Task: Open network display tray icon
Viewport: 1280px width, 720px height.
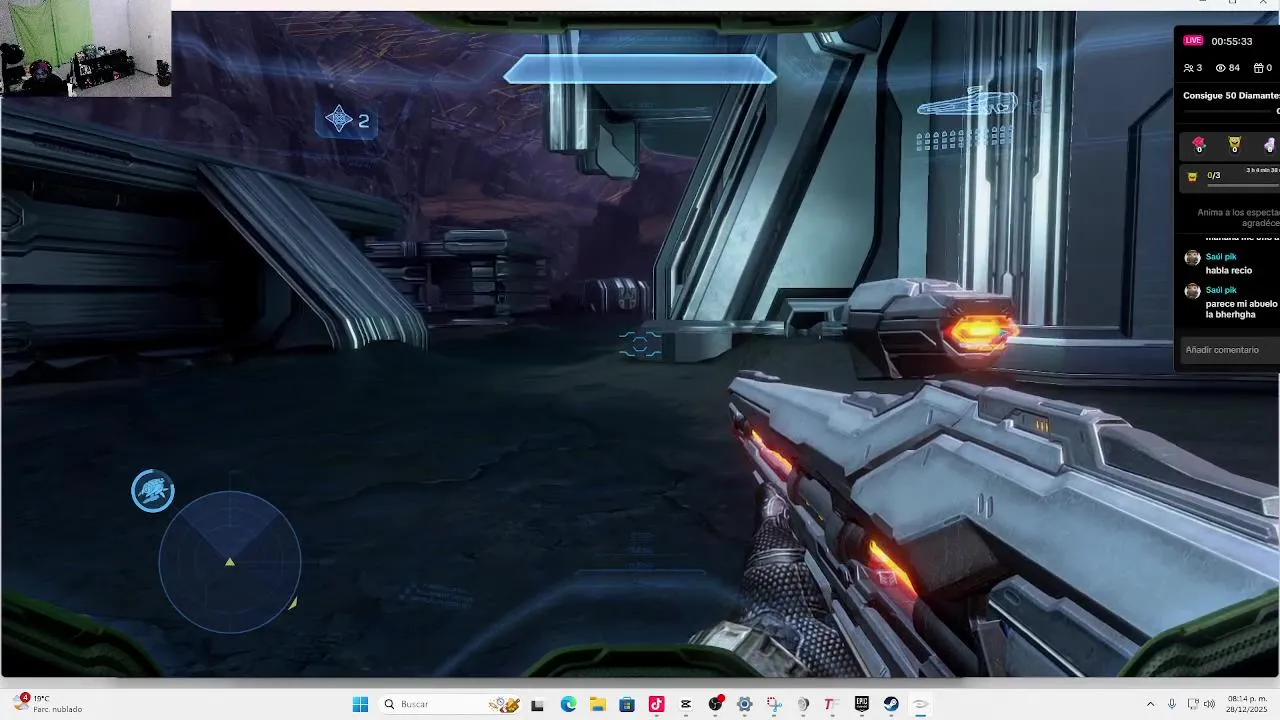Action: (1192, 704)
